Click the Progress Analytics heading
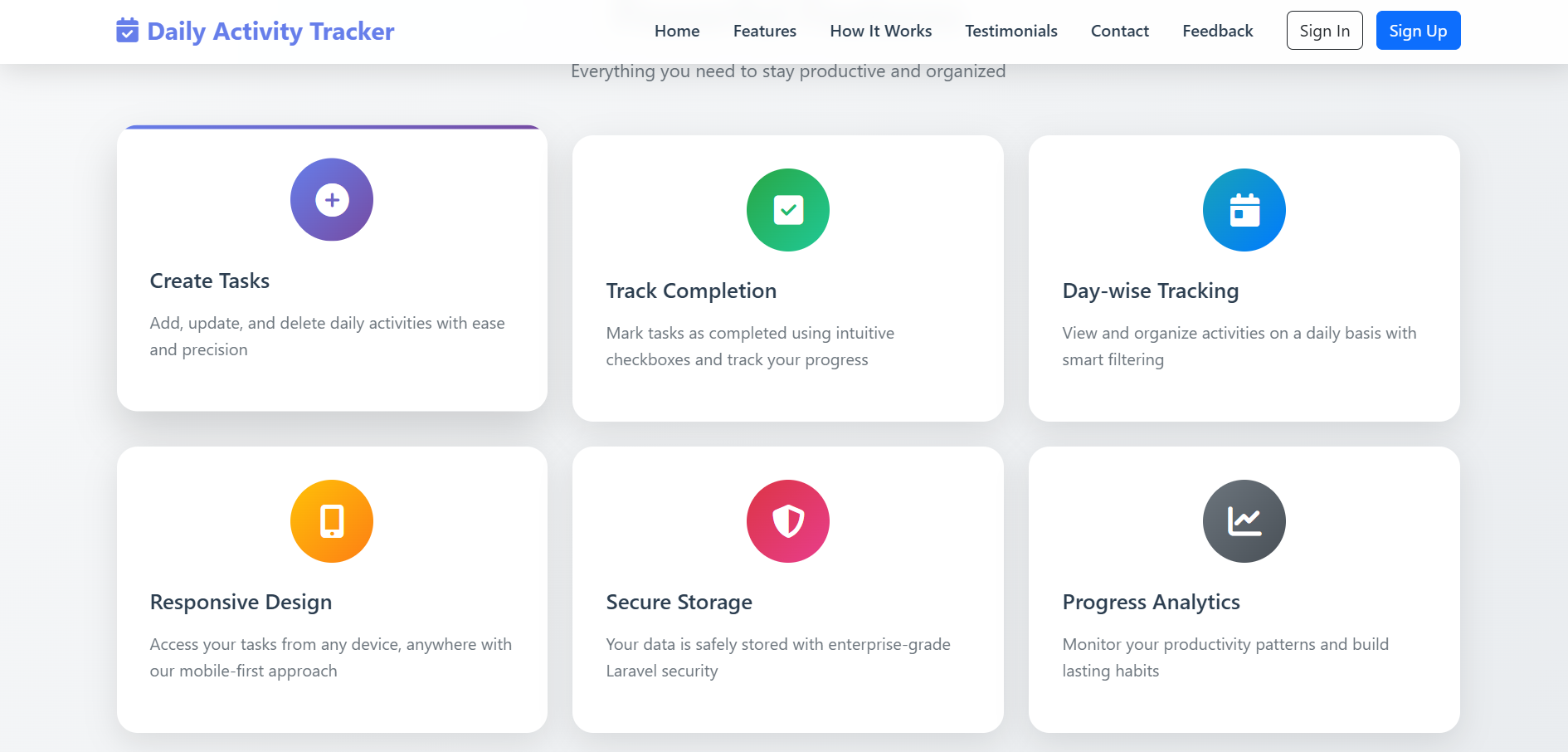 tap(1152, 602)
